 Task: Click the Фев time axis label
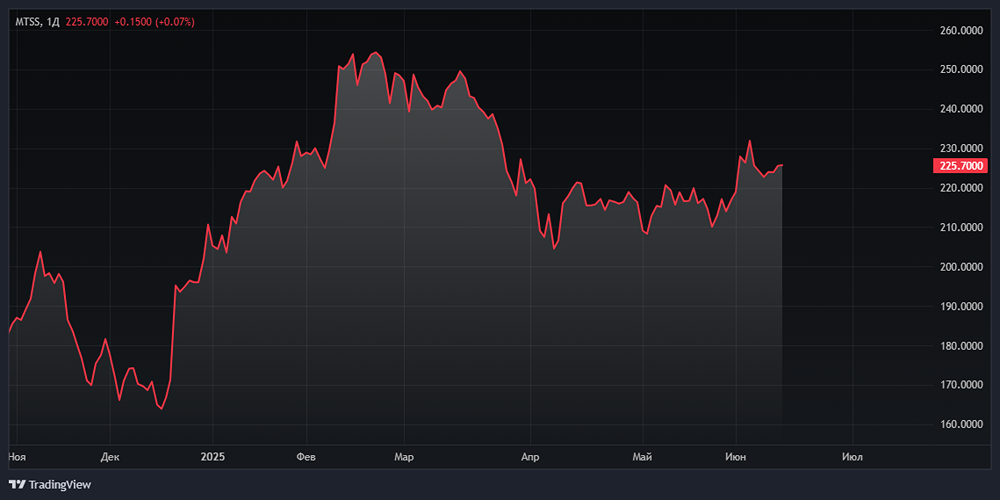coord(307,457)
